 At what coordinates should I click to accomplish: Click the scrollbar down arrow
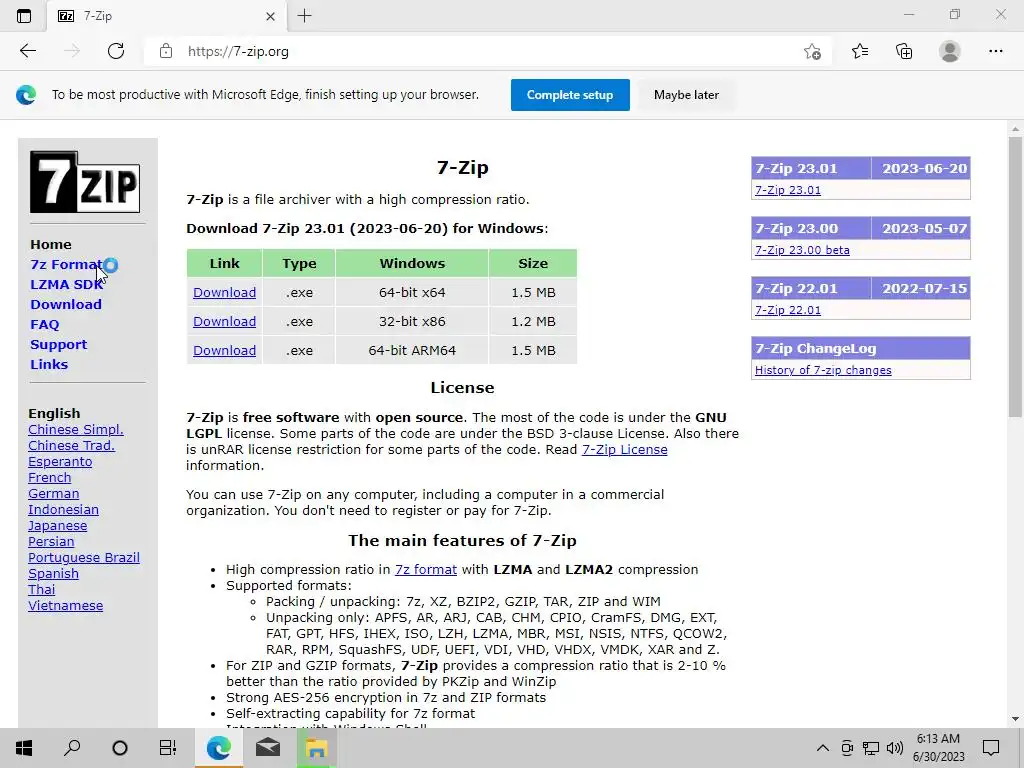tap(1015, 719)
